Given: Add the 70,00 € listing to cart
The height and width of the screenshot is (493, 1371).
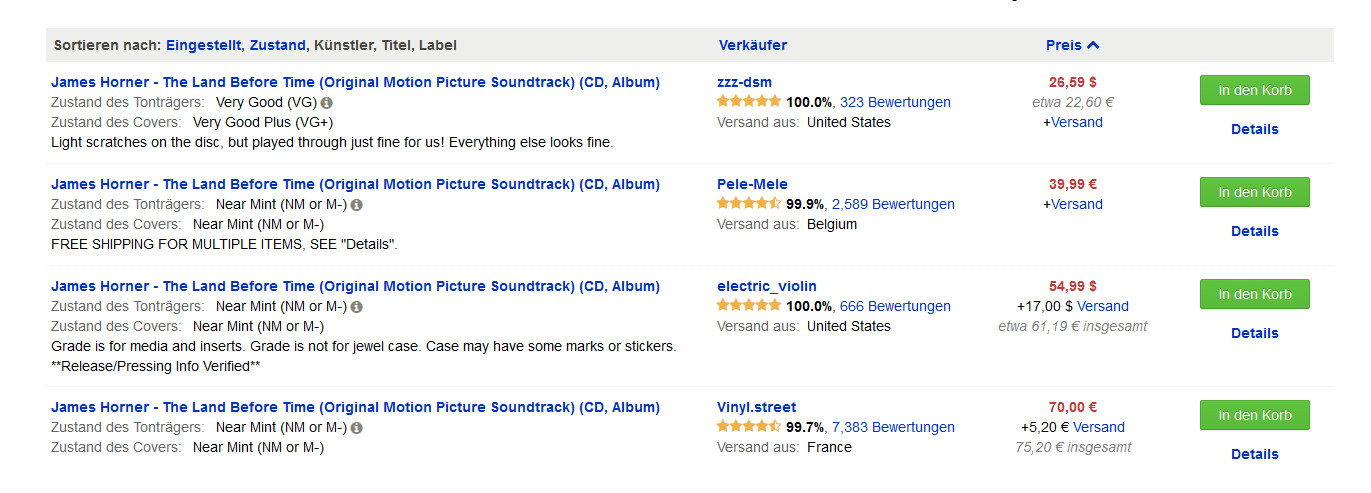Looking at the screenshot, I should pyautogui.click(x=1255, y=415).
